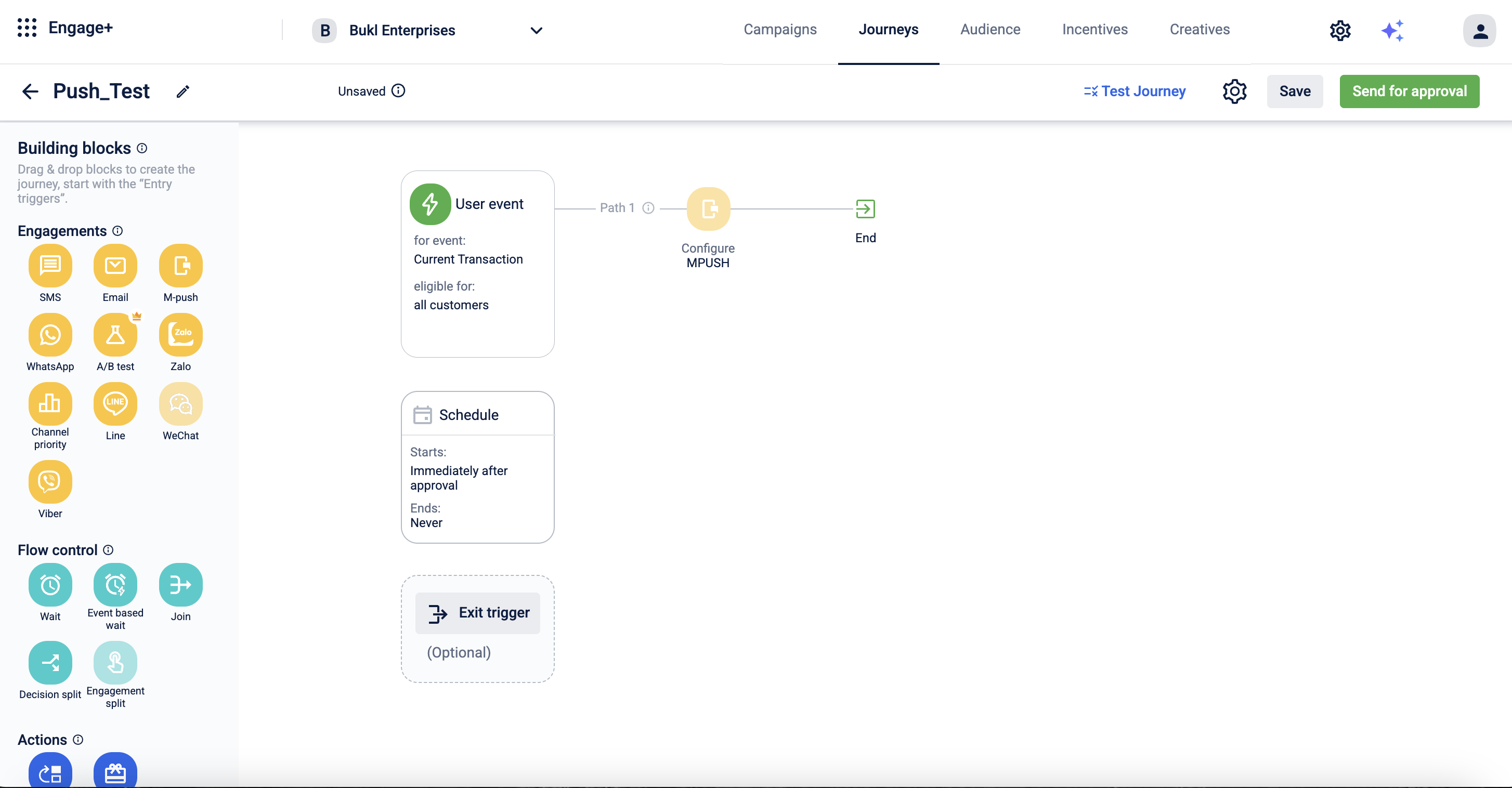Image resolution: width=1512 pixels, height=788 pixels.
Task: Select the WhatsApp engagement block
Action: tap(50, 335)
